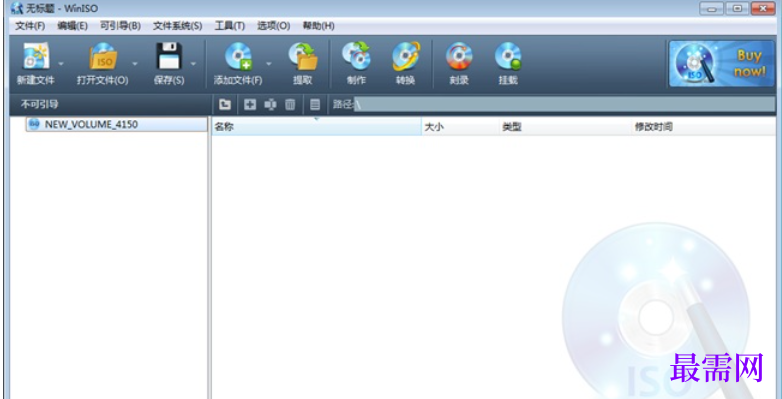The height and width of the screenshot is (399, 782).
Task: Click the 挂载 (mount) disc icon
Action: (508, 56)
